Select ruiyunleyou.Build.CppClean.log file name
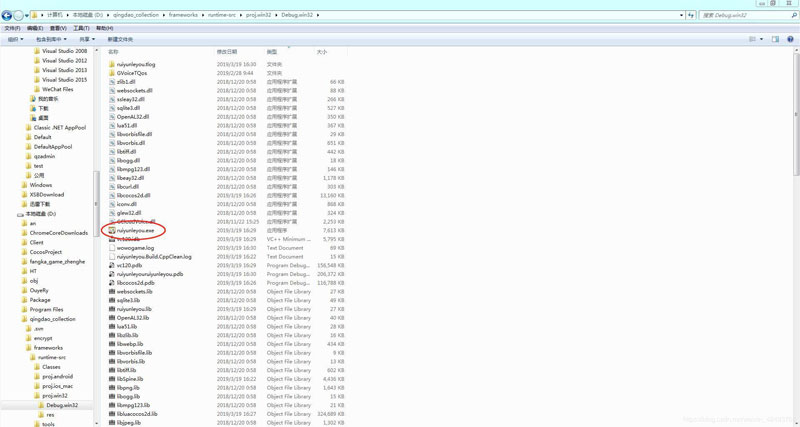Viewport: 800px width, 427px height. (154, 257)
